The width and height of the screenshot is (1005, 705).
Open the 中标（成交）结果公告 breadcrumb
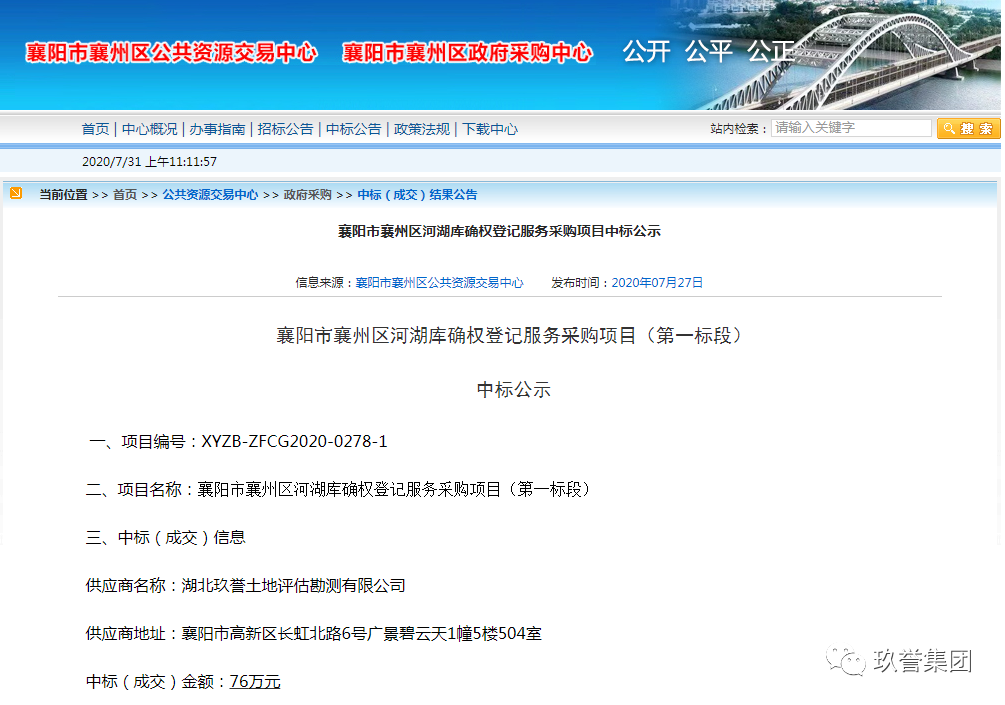click(415, 194)
